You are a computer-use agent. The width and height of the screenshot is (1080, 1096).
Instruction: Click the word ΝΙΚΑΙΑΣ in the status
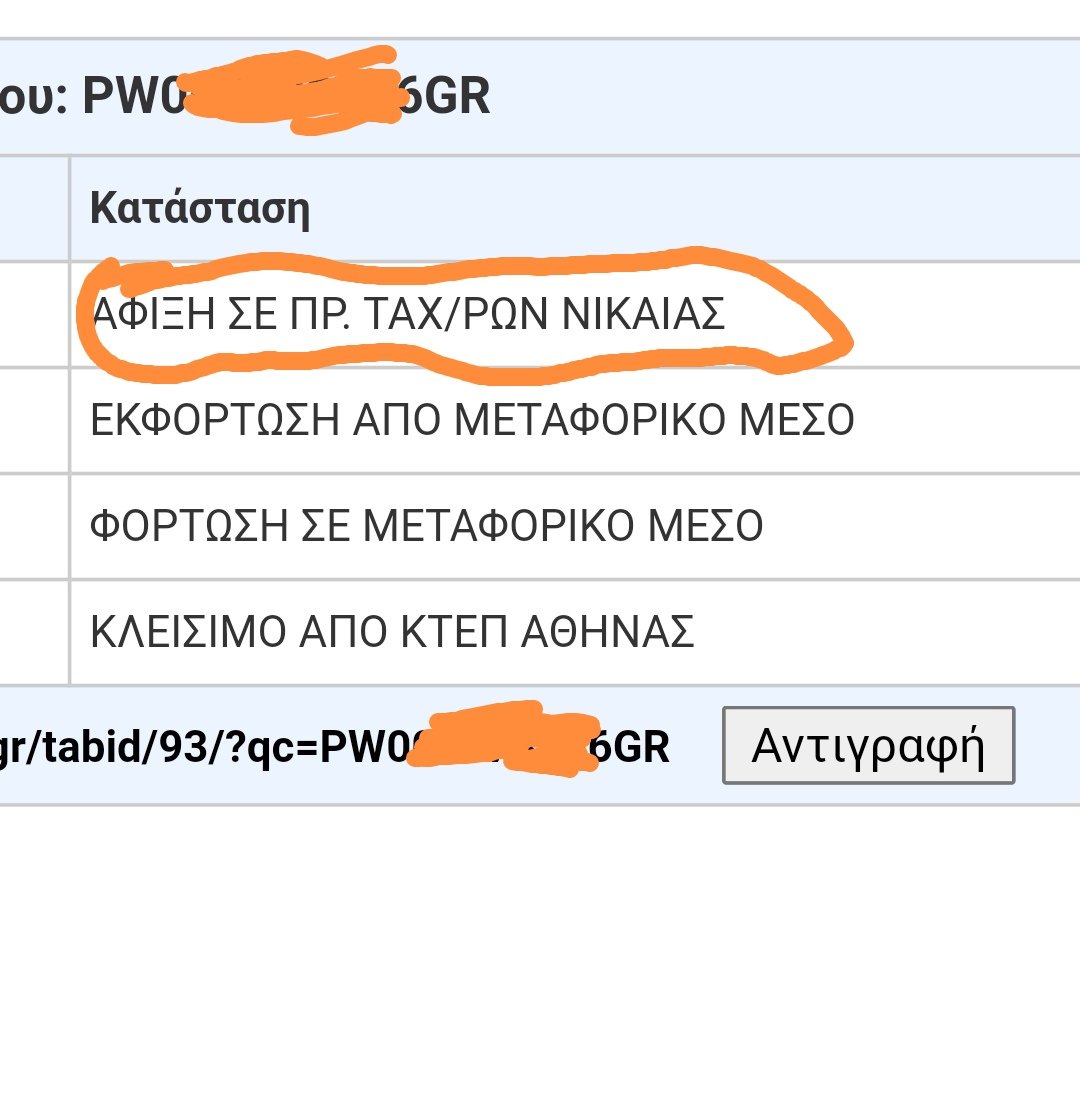(643, 314)
